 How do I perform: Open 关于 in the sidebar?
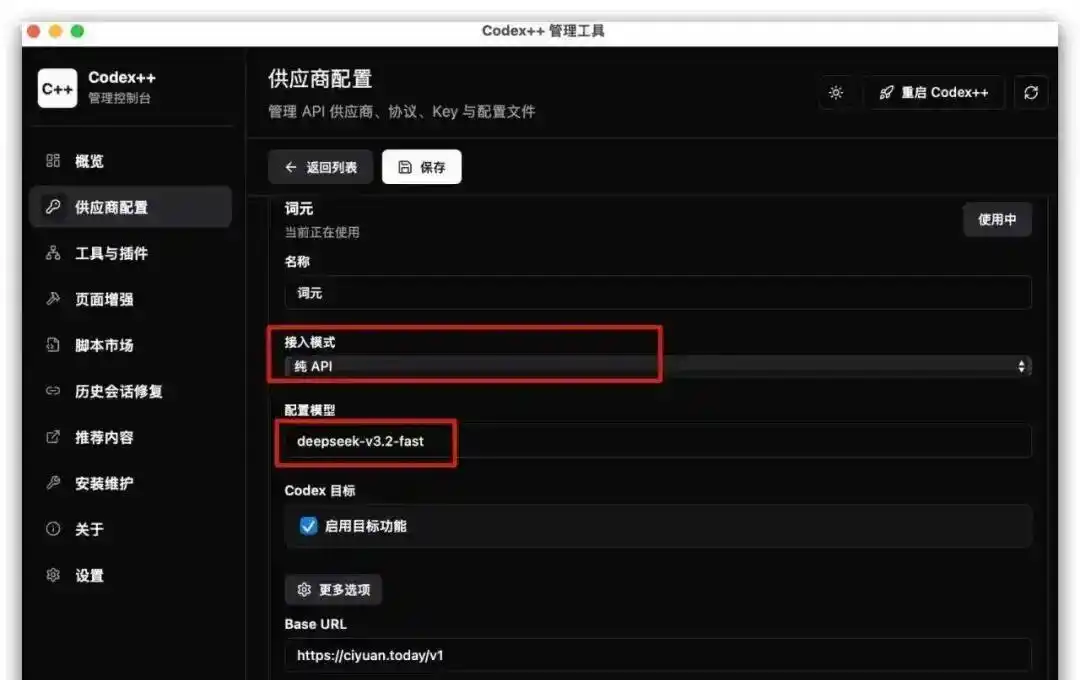(x=130, y=529)
